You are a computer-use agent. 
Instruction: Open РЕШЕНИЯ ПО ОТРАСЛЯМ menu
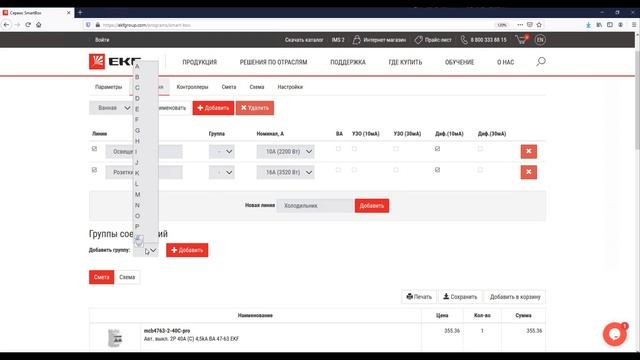pos(273,62)
